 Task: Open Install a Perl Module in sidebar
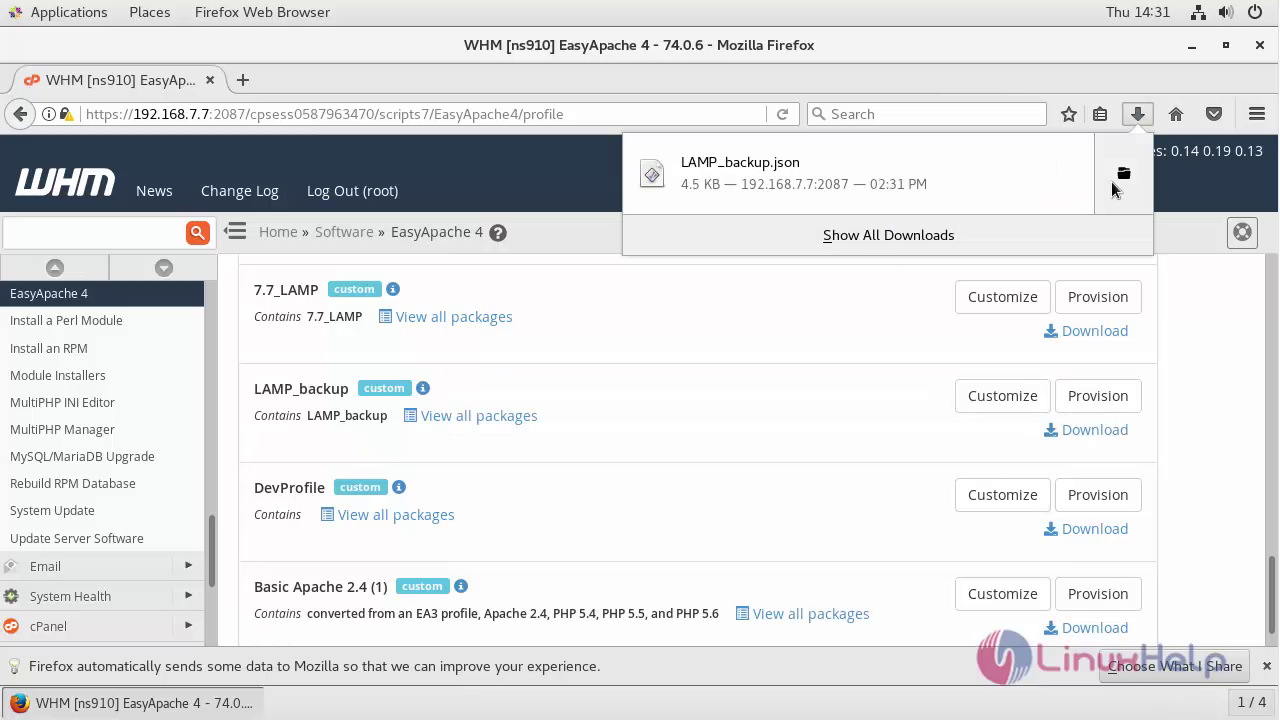pos(66,320)
